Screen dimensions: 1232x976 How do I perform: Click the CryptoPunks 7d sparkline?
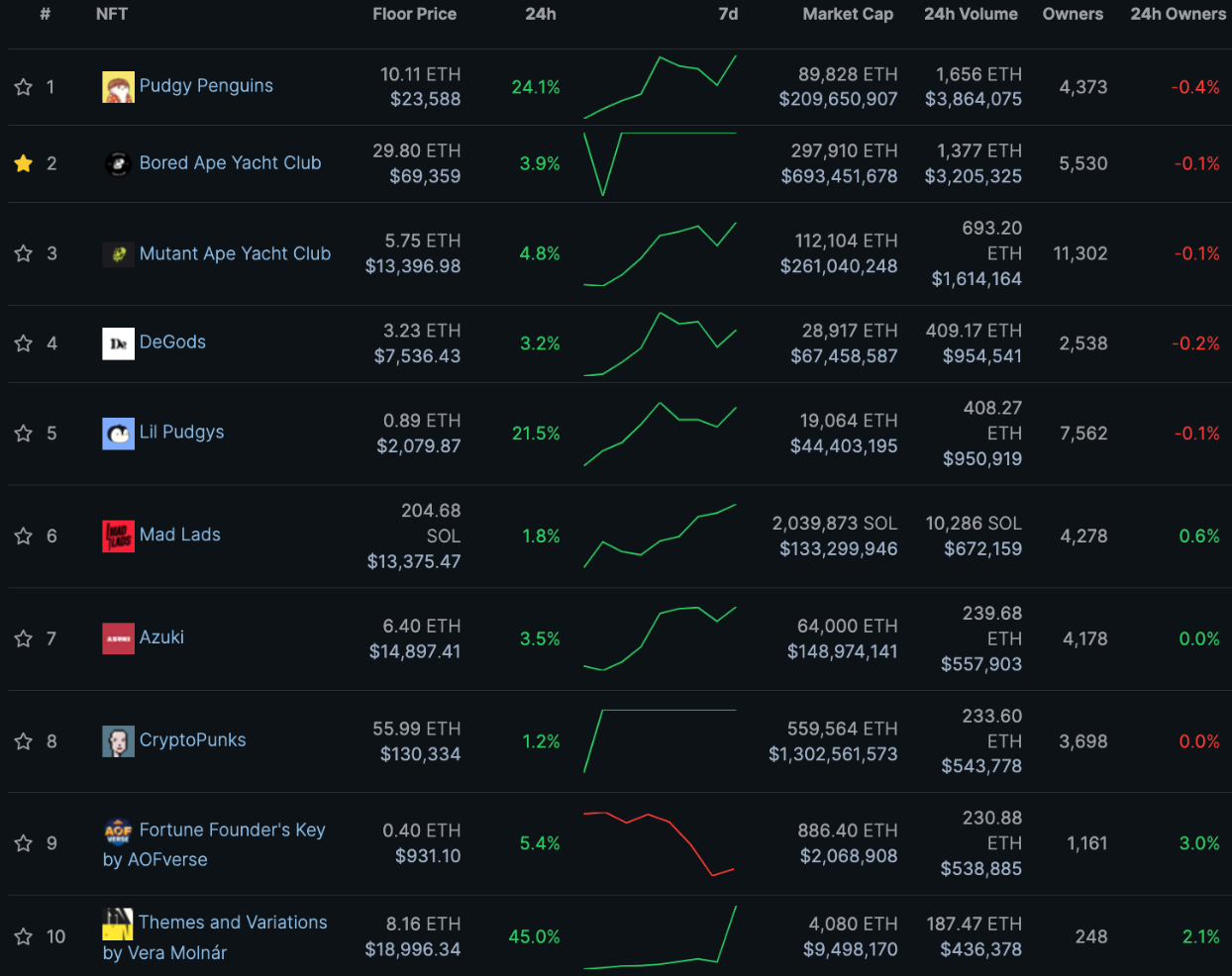coord(660,741)
